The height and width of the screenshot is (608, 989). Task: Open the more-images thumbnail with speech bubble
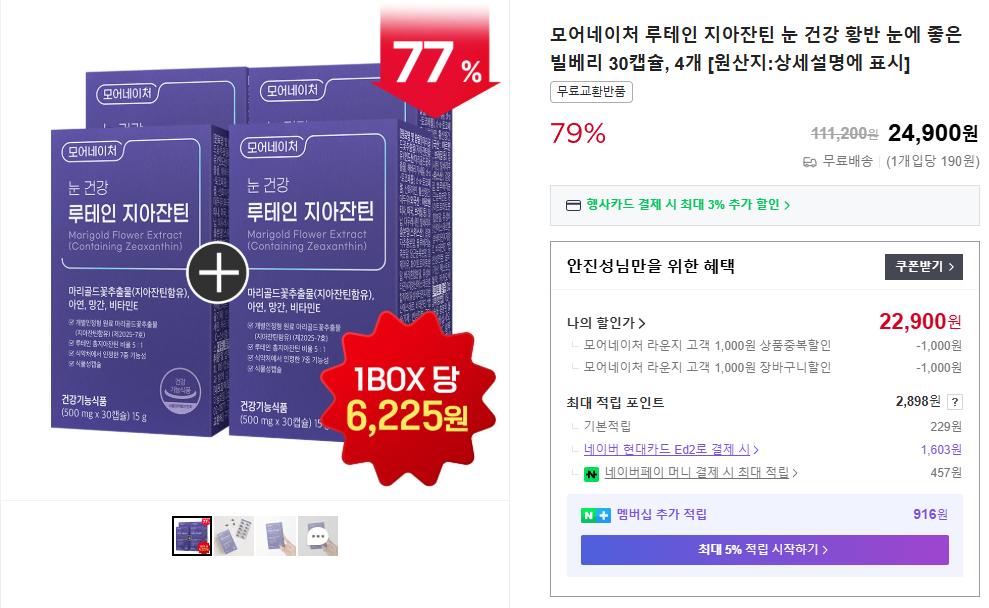click(318, 536)
